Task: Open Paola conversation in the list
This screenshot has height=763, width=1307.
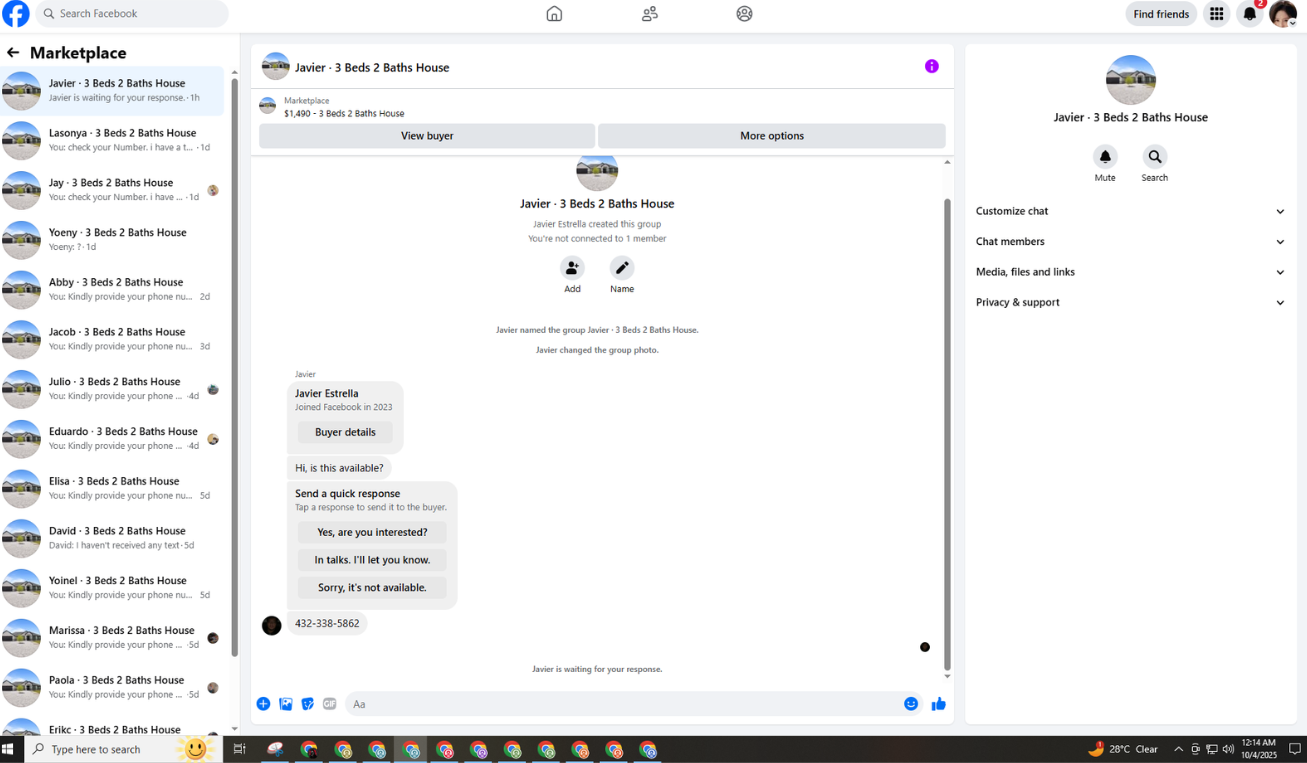Action: click(x=113, y=687)
